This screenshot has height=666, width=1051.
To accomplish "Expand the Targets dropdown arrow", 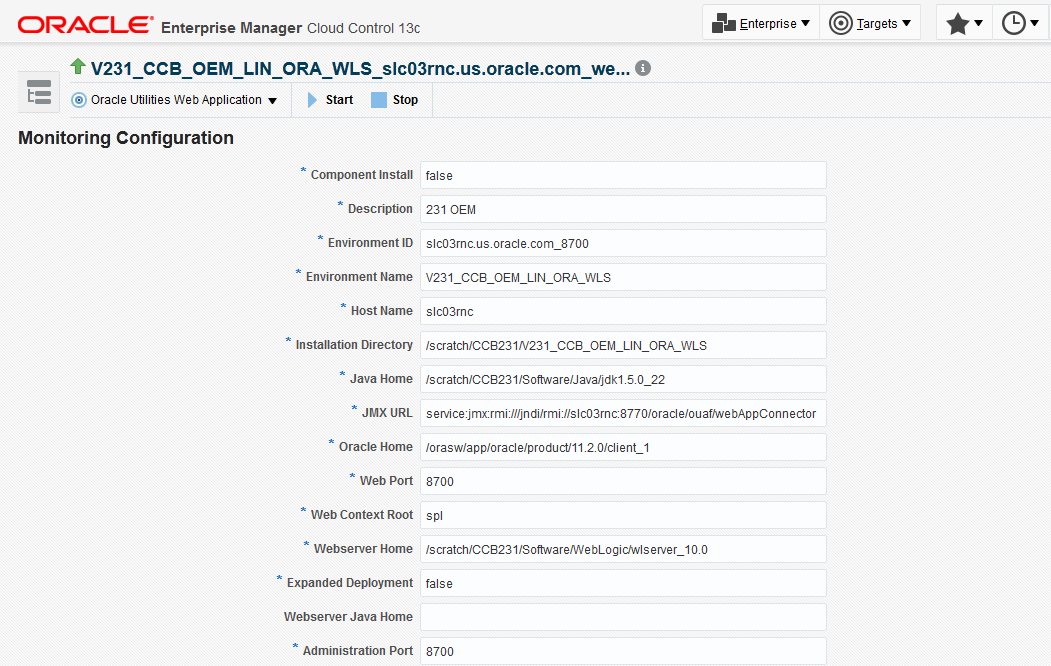I will point(905,21).
